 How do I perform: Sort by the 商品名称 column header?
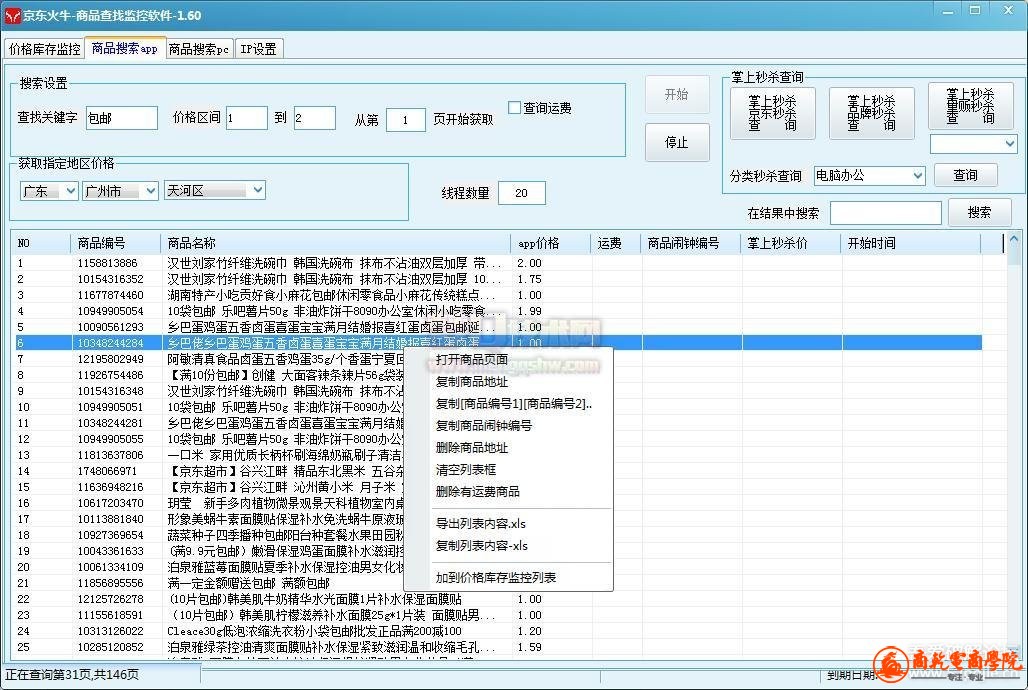click(335, 243)
